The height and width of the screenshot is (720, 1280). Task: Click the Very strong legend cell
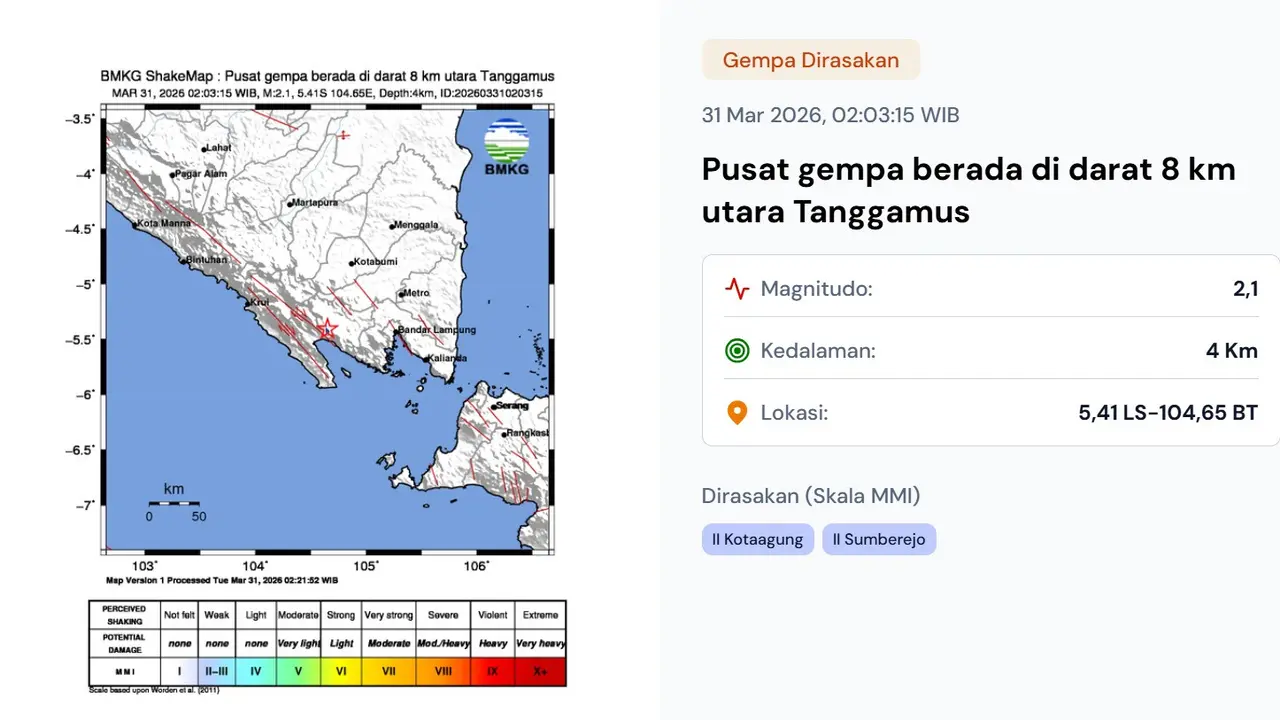(x=389, y=615)
